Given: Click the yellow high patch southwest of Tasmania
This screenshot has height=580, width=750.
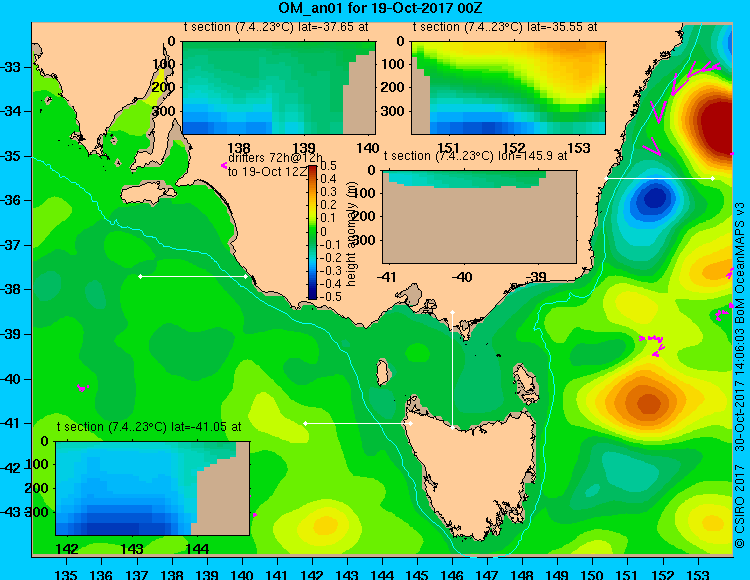Looking at the screenshot, I should (325, 526).
